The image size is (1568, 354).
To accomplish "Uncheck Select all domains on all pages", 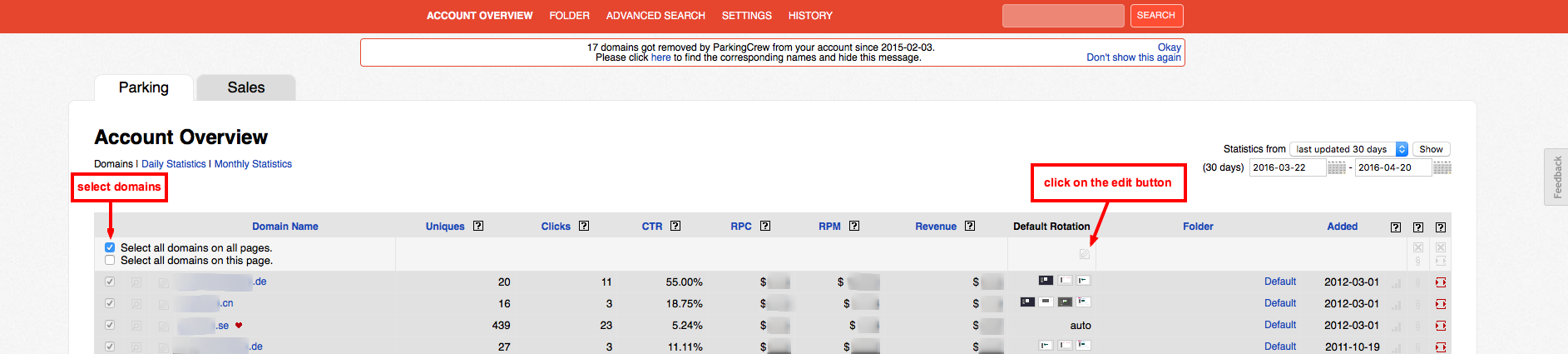I will point(110,247).
